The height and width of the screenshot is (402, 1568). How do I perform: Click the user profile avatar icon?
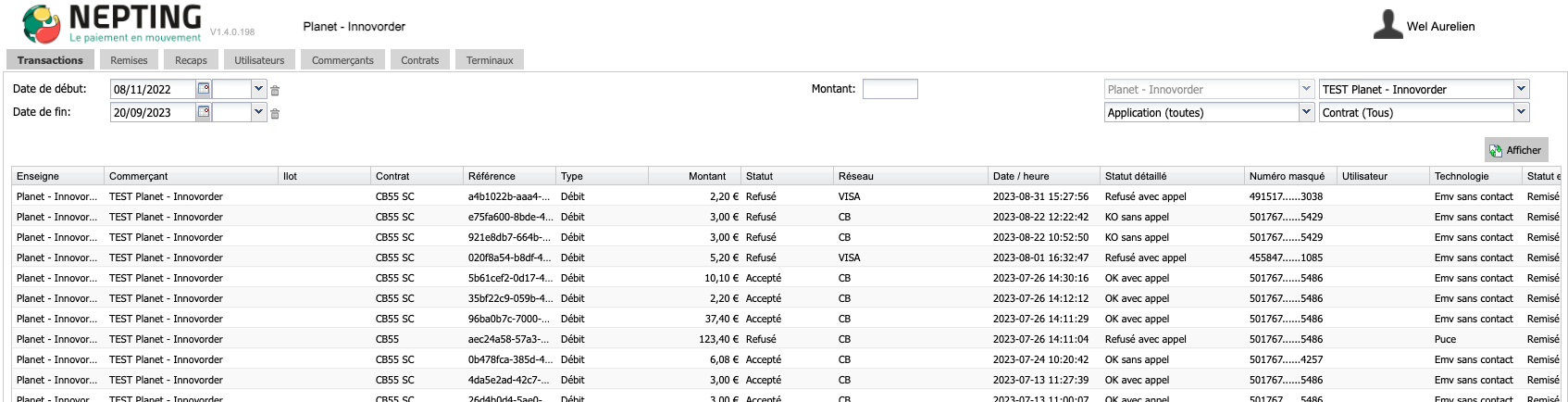[1387, 25]
